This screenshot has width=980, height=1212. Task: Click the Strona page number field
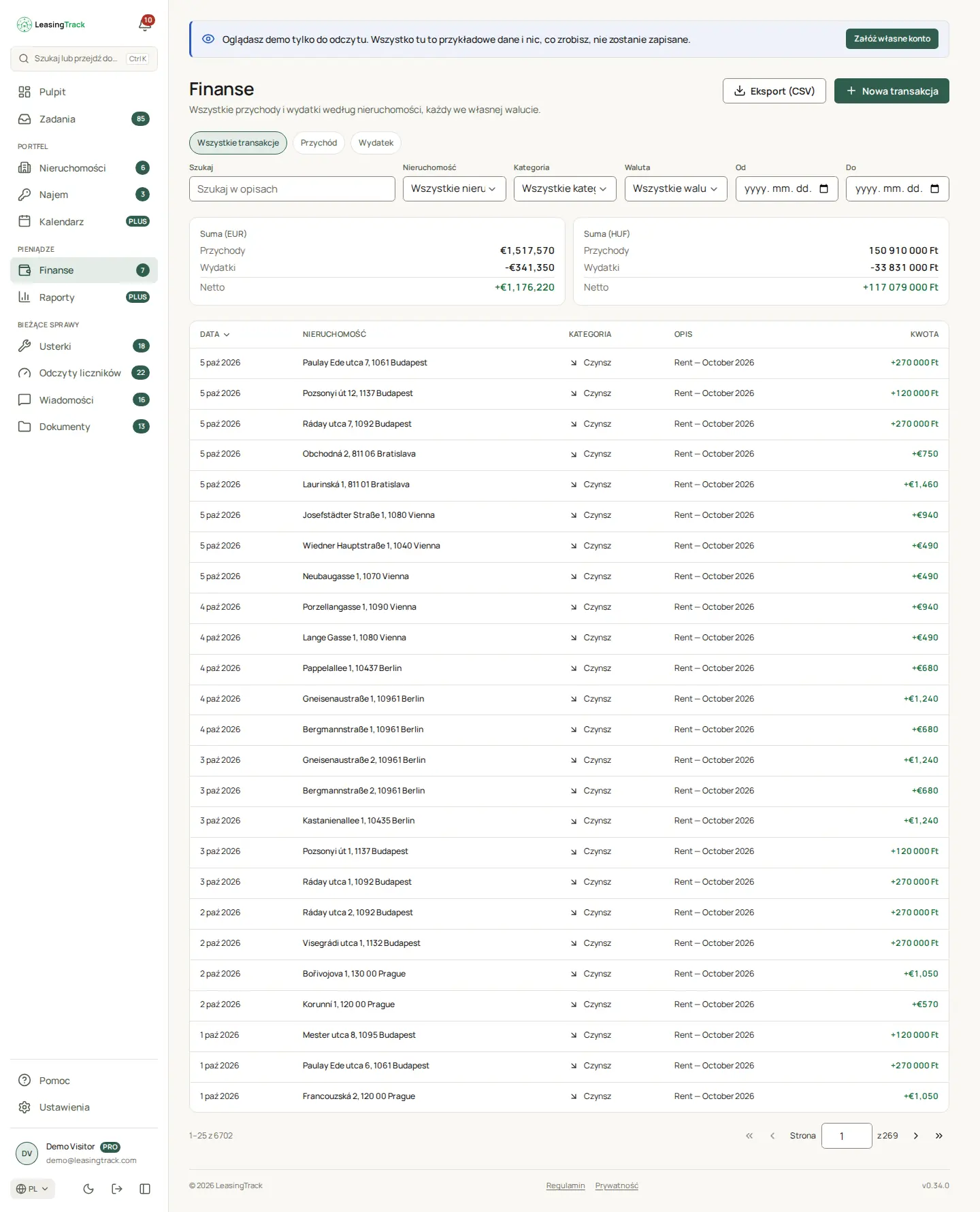pyautogui.click(x=847, y=1136)
